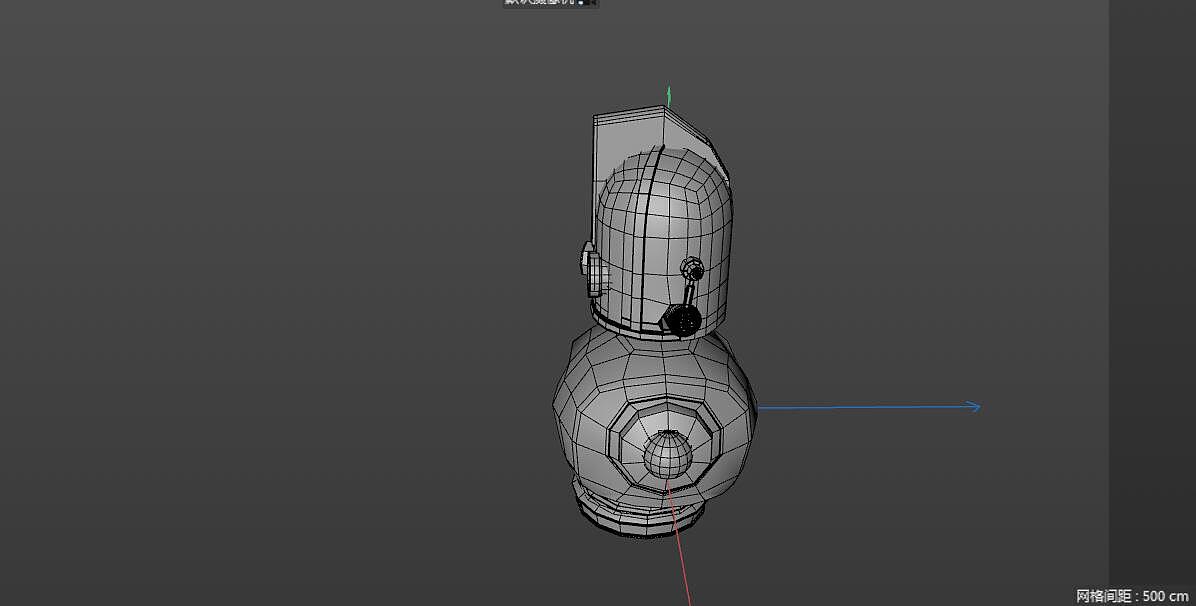Select the small sphere in octagonal socket
1196x606 pixels.
(x=668, y=455)
